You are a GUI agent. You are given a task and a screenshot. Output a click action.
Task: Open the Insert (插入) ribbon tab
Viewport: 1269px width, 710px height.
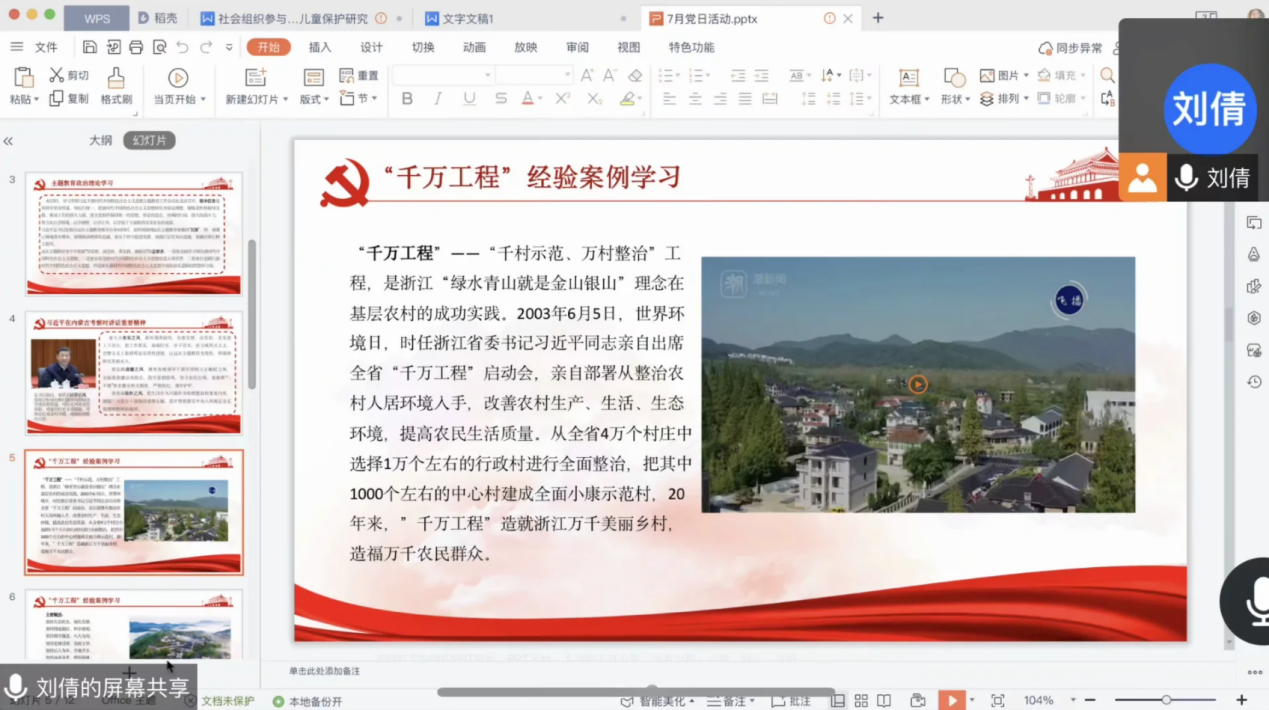(320, 47)
